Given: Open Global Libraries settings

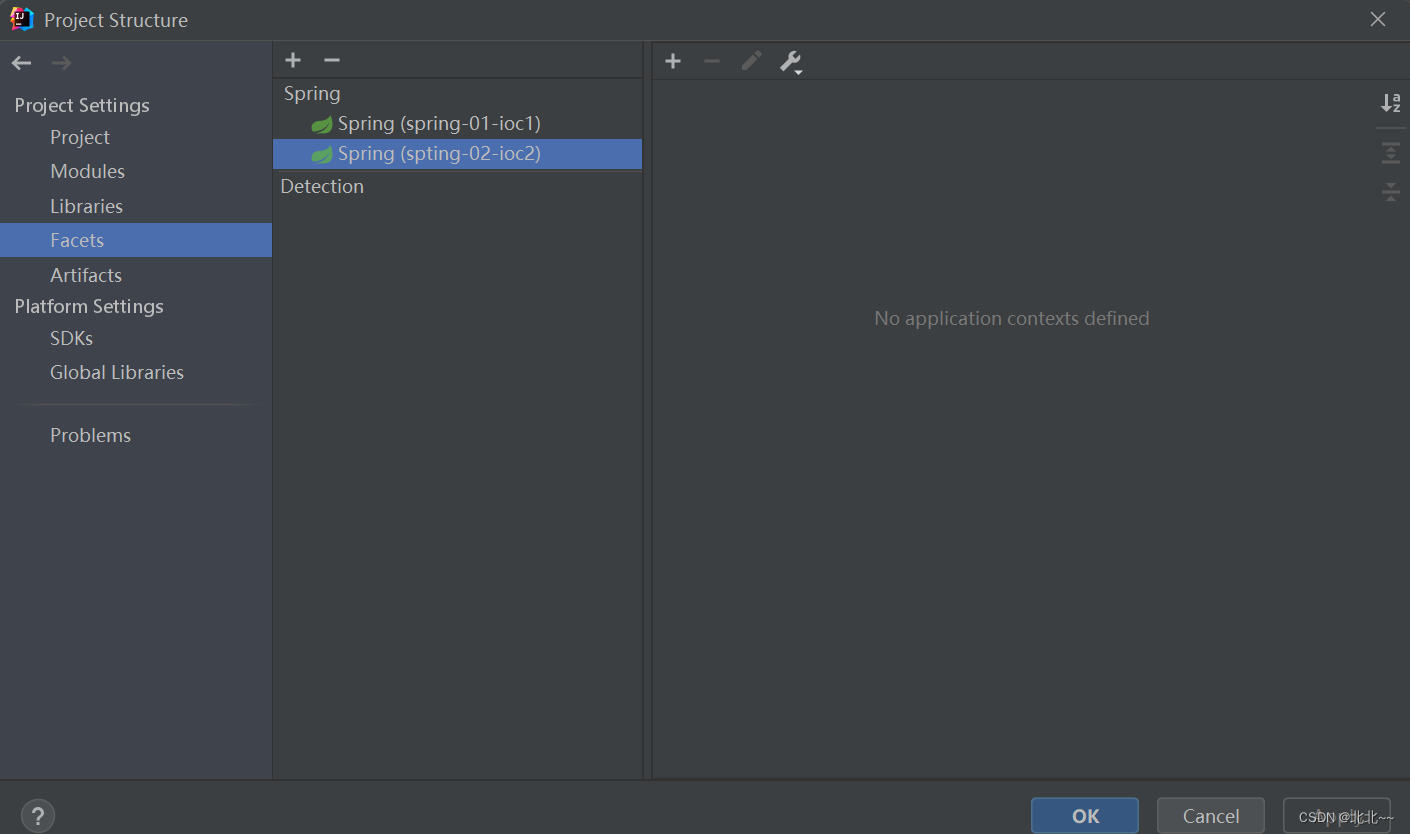Looking at the screenshot, I should tap(117, 372).
